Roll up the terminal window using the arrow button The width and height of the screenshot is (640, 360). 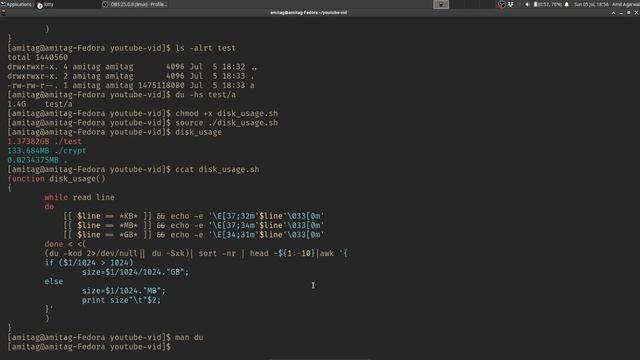[613, 13]
